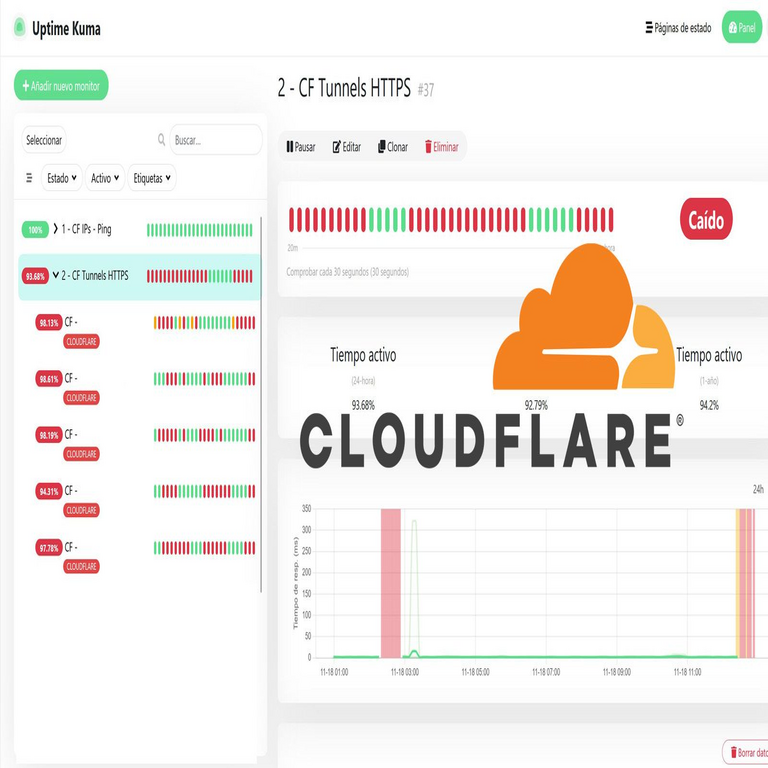Click CLOUDFLARE tag under 98.13% monitor
Image resolution: width=768 pixels, height=768 pixels.
point(81,341)
